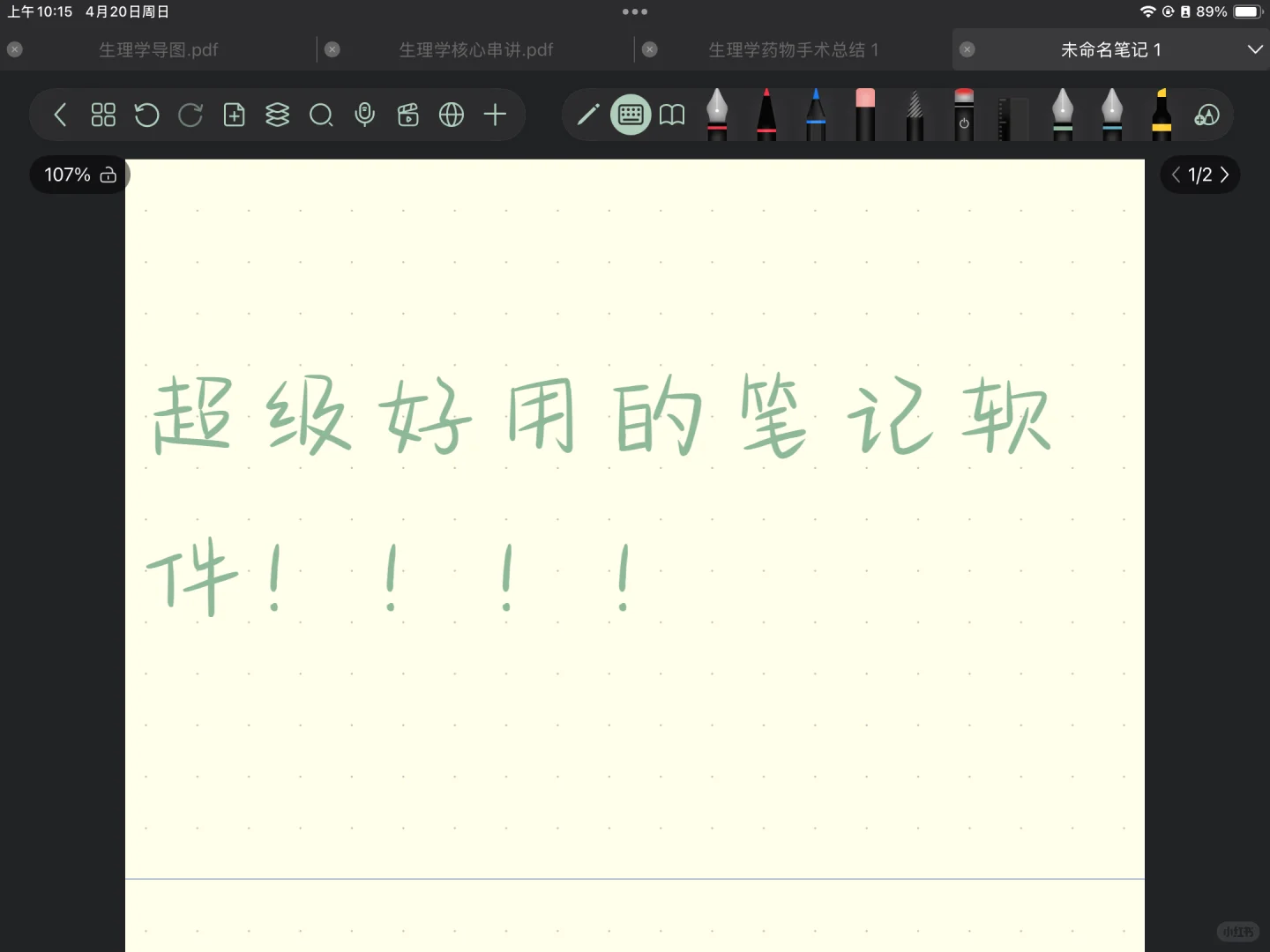Select the fountain pen with blue band
The height and width of the screenshot is (952, 1270).
(1112, 115)
